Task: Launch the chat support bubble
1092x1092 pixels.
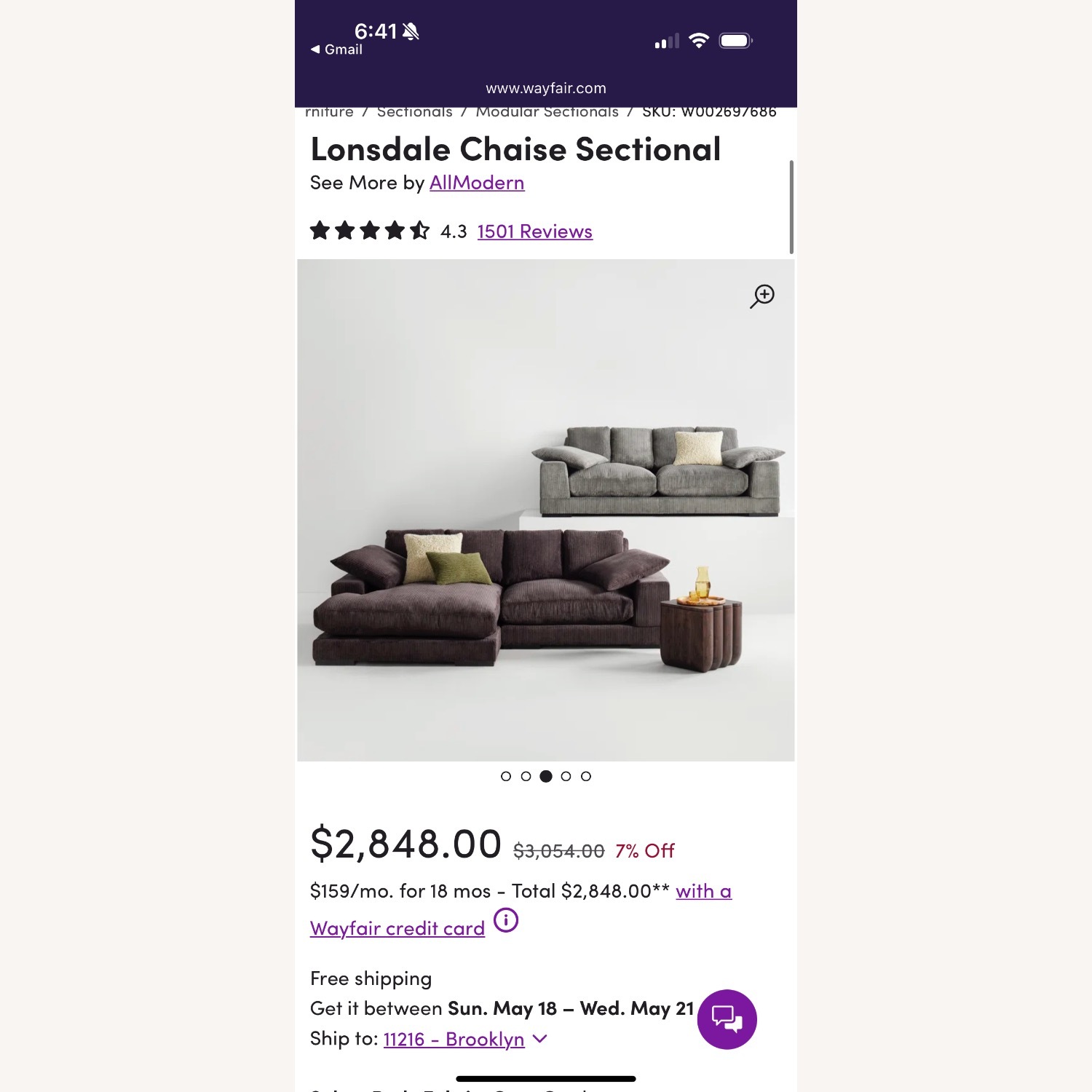Action: pyautogui.click(x=728, y=1019)
